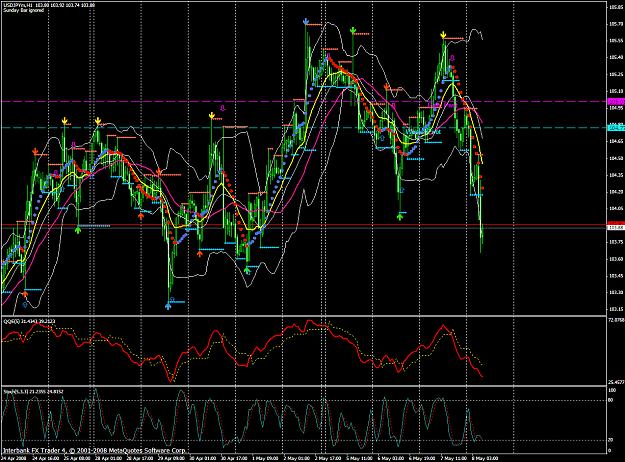Click the '30 Apr 17:00' time axis label
Viewport: 625px width, 462px height.
[234, 458]
